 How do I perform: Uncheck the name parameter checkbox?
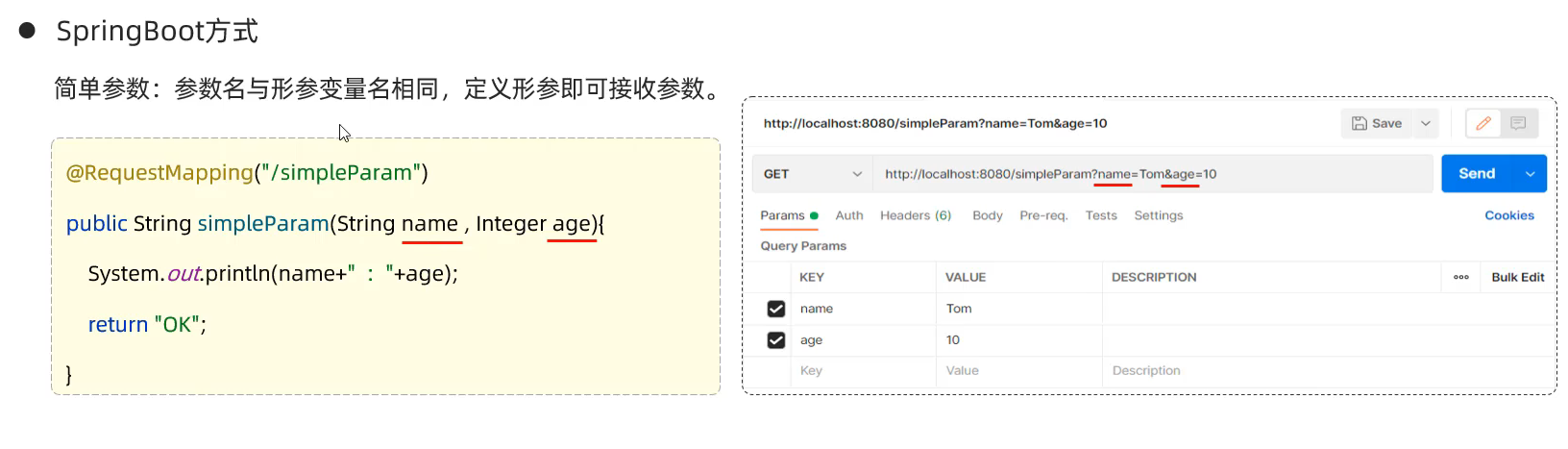(776, 309)
